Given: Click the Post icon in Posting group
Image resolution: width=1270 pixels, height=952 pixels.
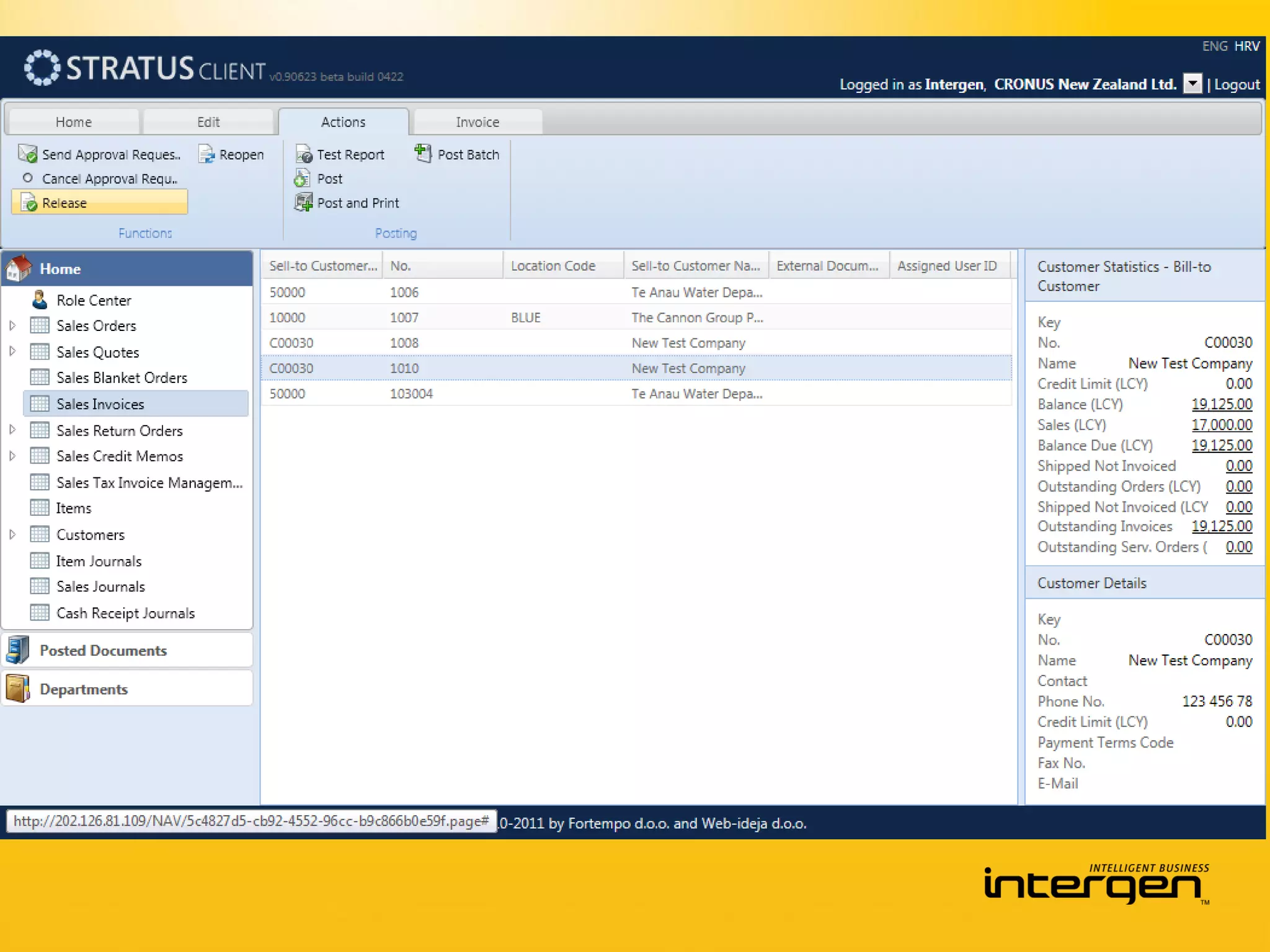Looking at the screenshot, I should [x=302, y=178].
